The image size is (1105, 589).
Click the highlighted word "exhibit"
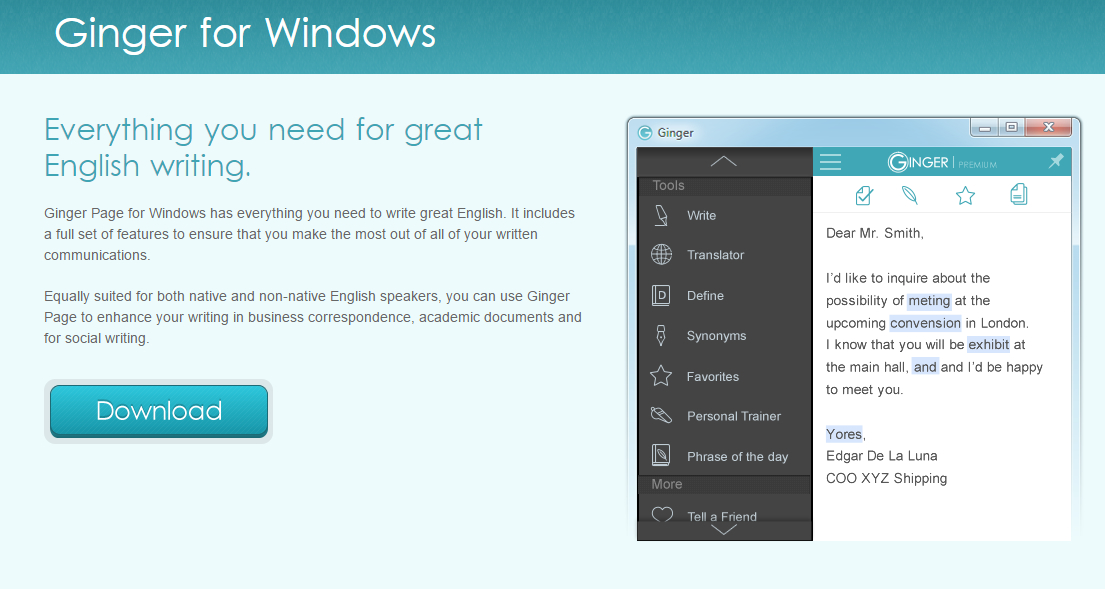click(989, 345)
